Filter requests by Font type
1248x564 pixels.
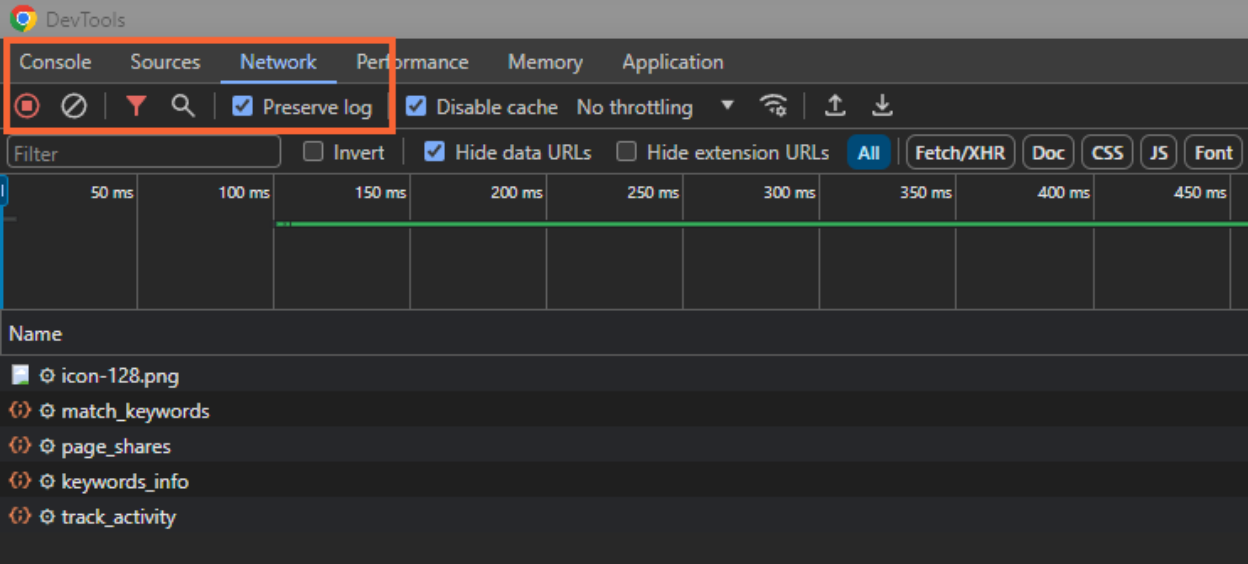coord(1213,153)
